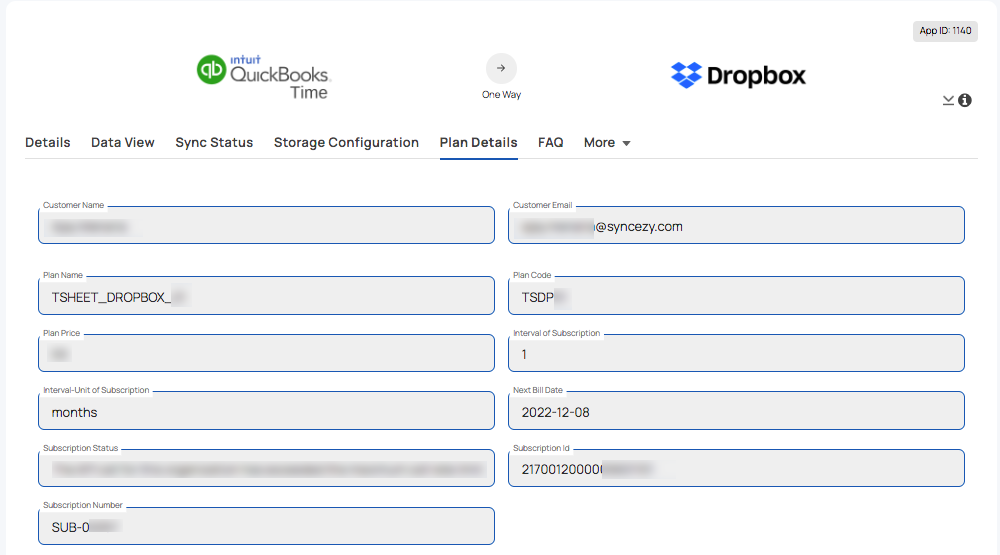Click the info circle icon
Image resolution: width=1000 pixels, height=555 pixels.
click(x=965, y=100)
